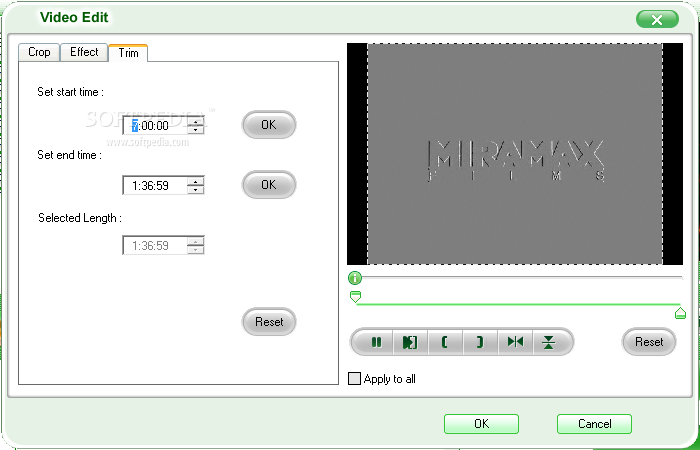
Task: Click the vertical flip icon
Action: click(550, 342)
